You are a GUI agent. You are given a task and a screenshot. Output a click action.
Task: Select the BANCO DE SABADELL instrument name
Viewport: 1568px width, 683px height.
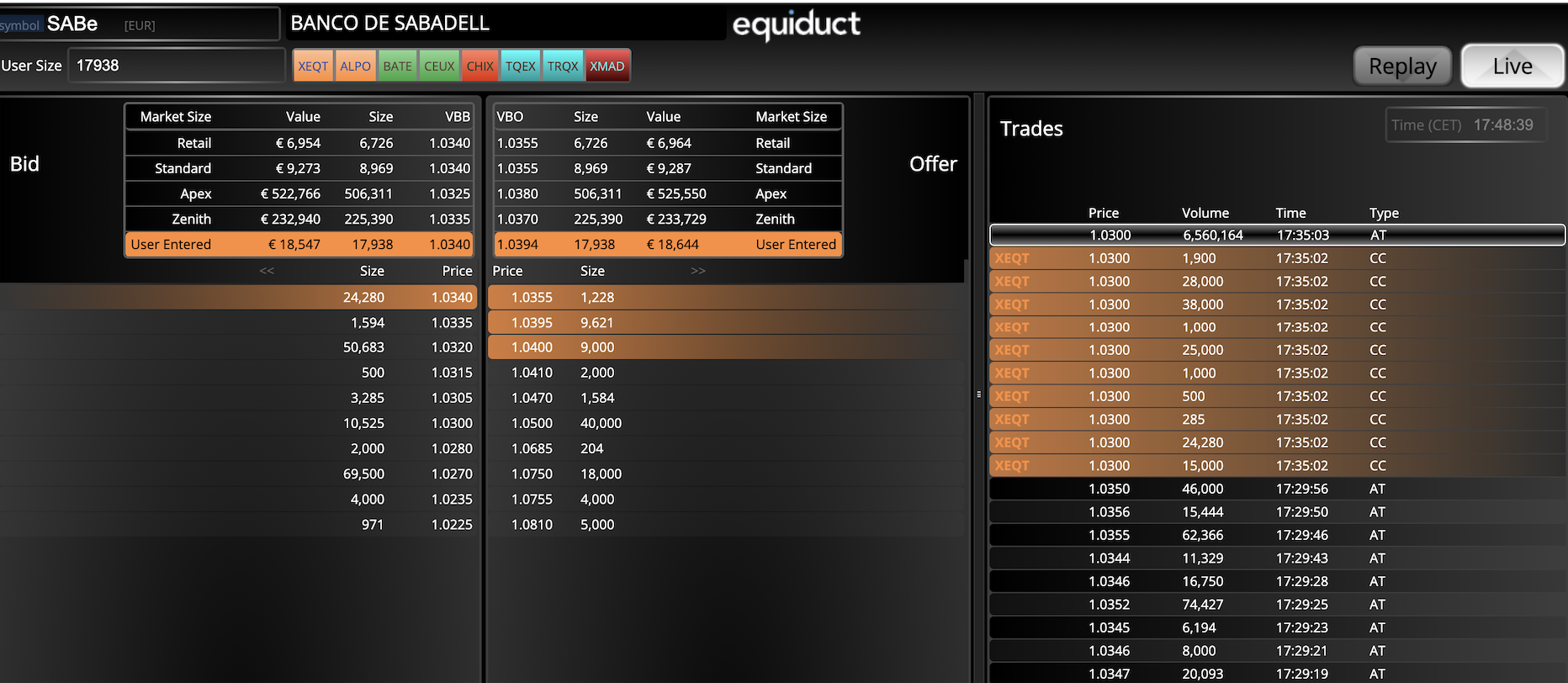tap(390, 24)
